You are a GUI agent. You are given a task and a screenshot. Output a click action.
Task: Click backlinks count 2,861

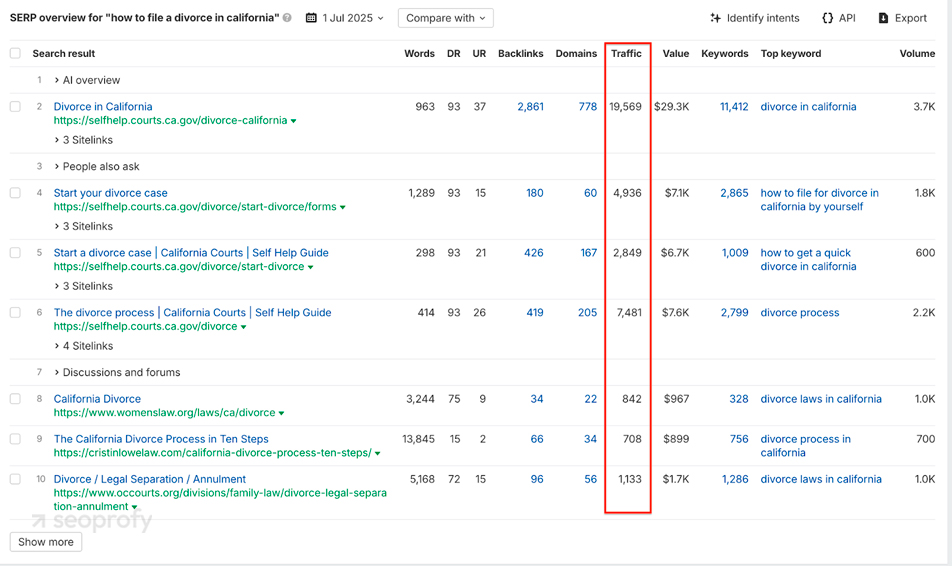point(531,106)
